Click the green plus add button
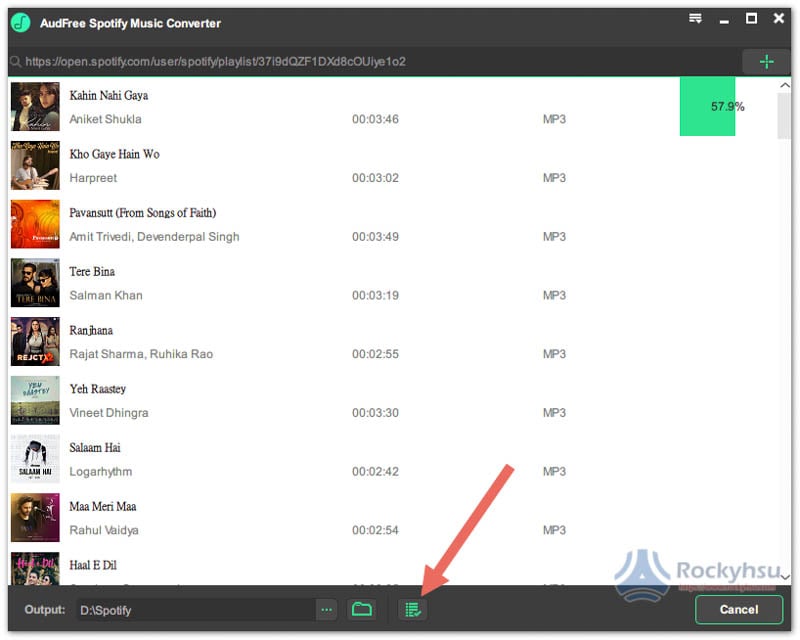Image resolution: width=800 pixels, height=640 pixels. pos(766,62)
